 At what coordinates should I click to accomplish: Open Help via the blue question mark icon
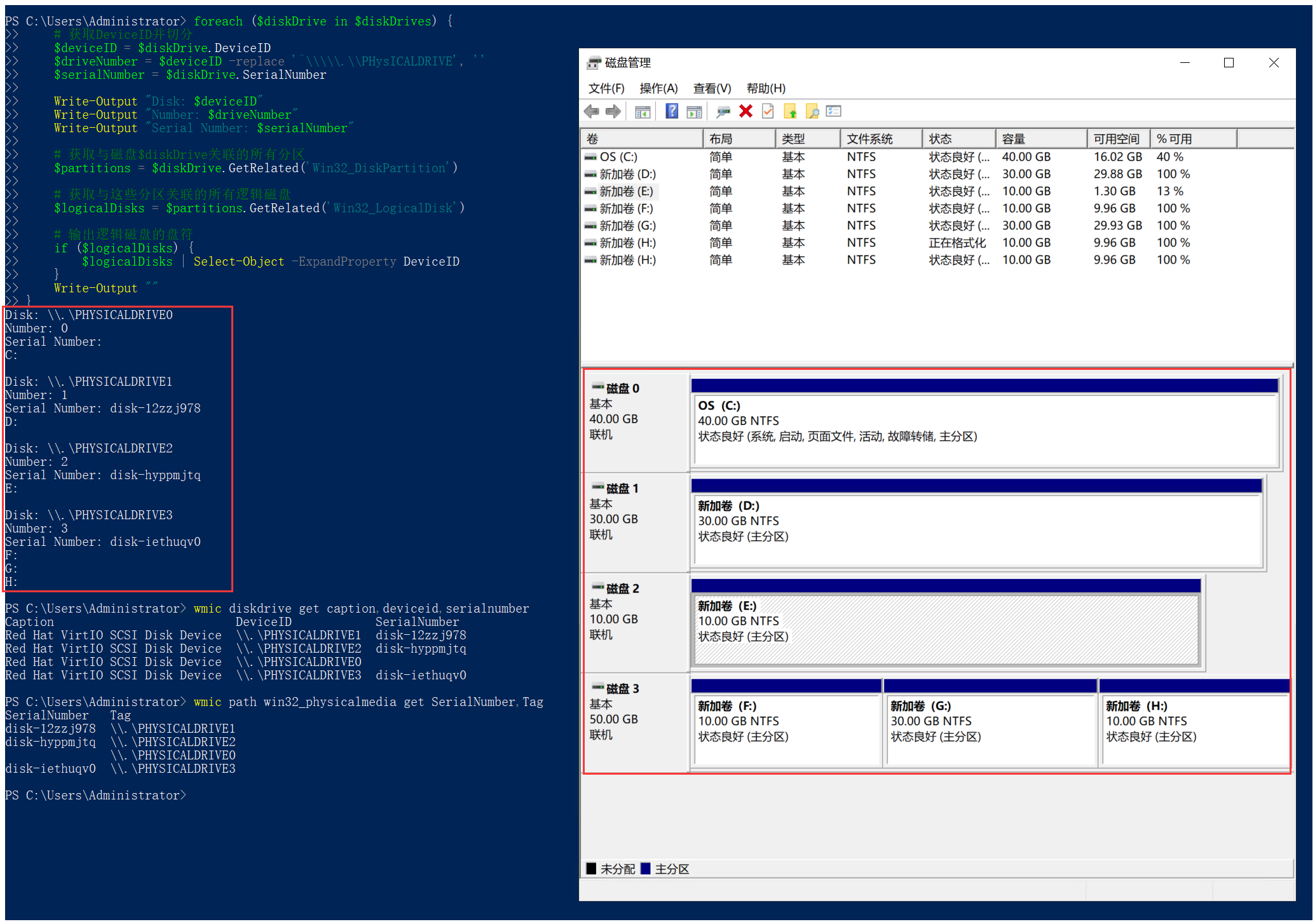(x=671, y=112)
